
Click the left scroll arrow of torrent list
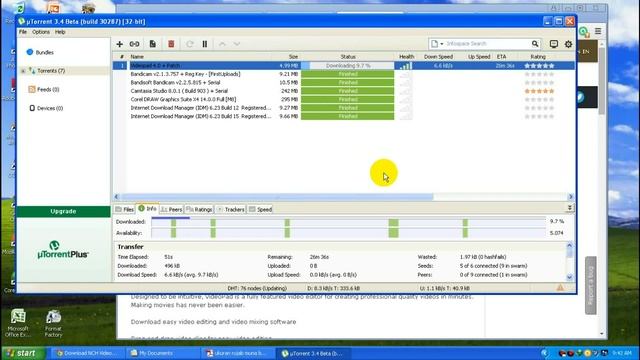click(117, 197)
